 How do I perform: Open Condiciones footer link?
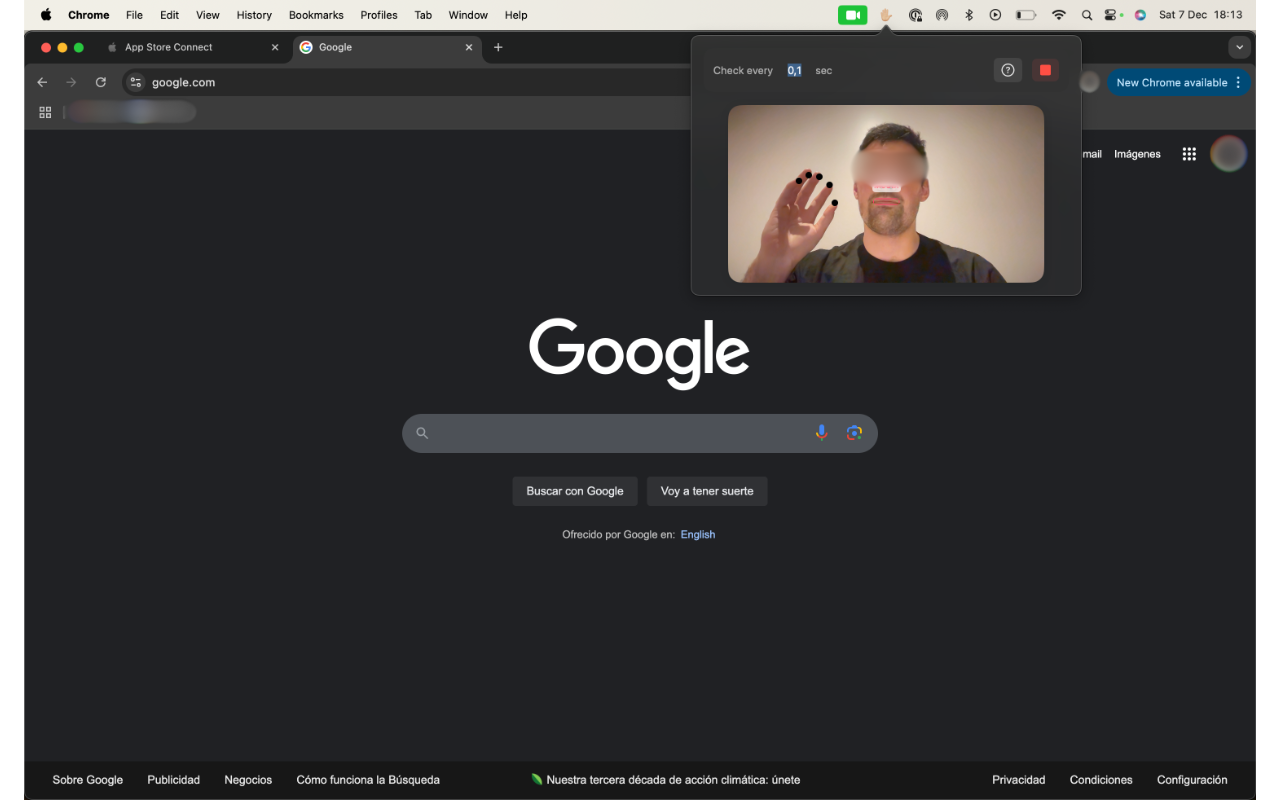tap(1101, 780)
